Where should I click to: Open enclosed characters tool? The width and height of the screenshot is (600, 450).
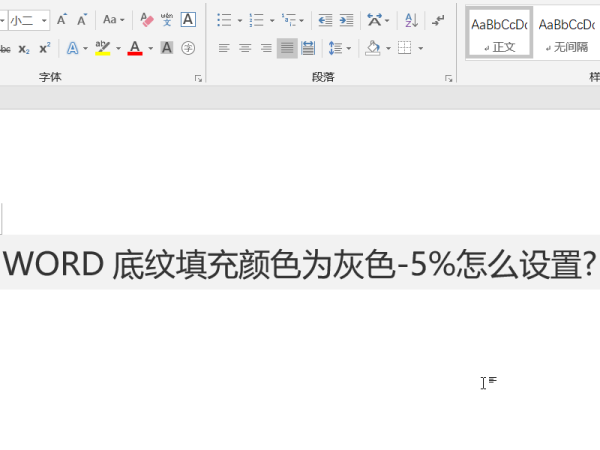188,48
